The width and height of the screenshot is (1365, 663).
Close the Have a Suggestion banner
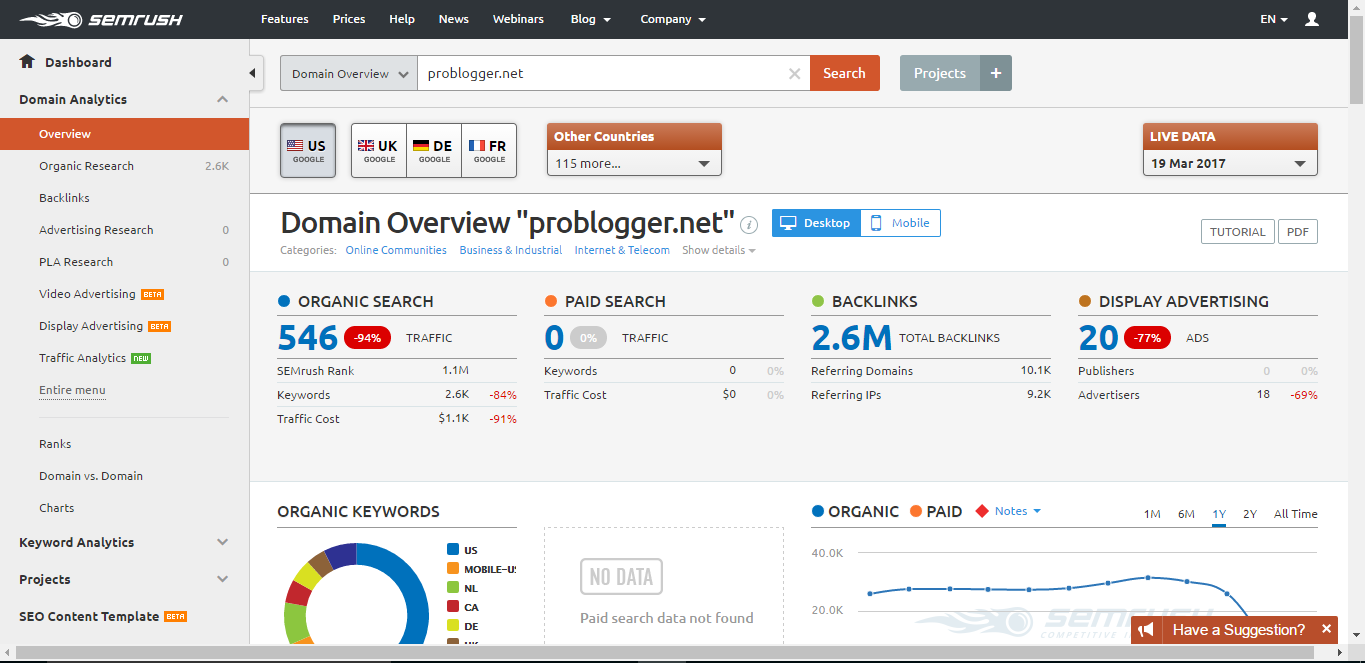(1326, 629)
